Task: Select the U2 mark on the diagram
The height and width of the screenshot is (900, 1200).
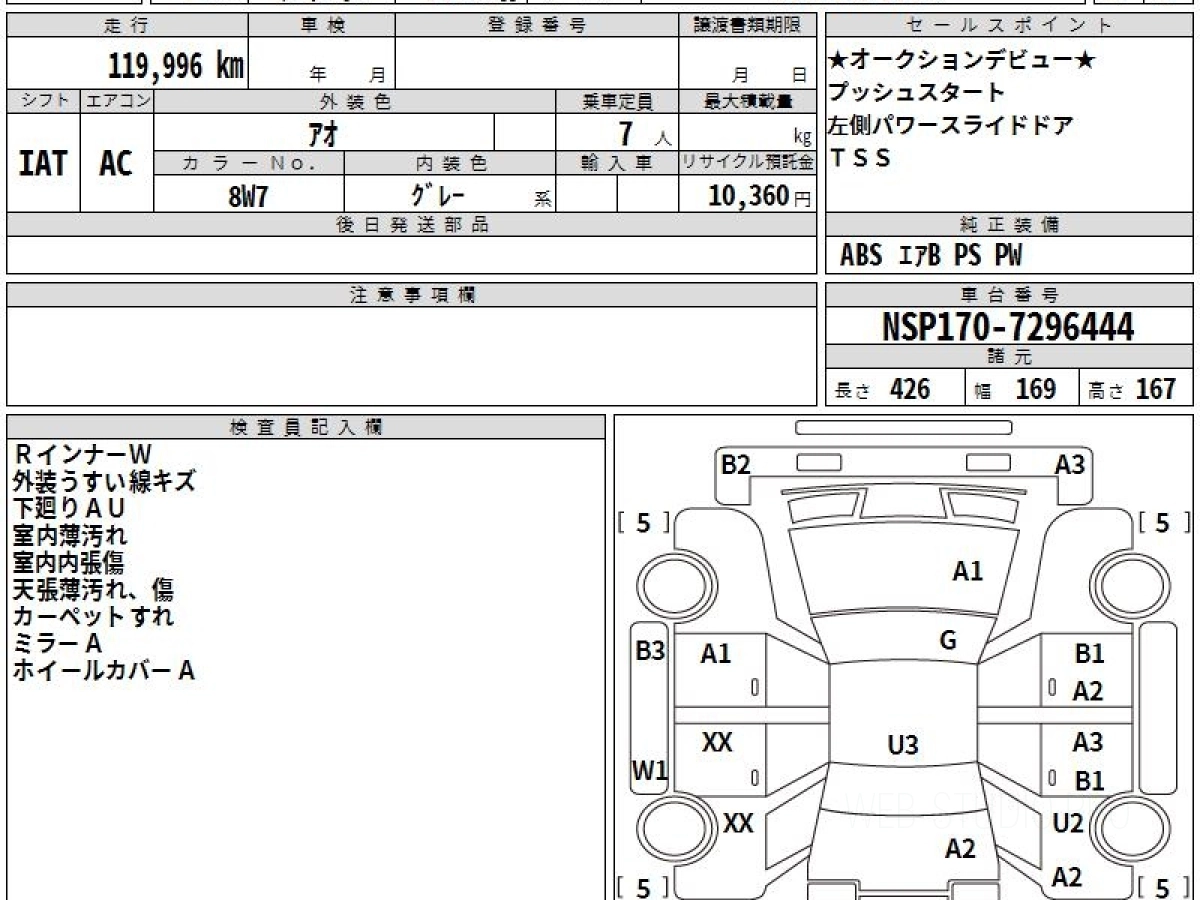Action: pyautogui.click(x=1068, y=824)
